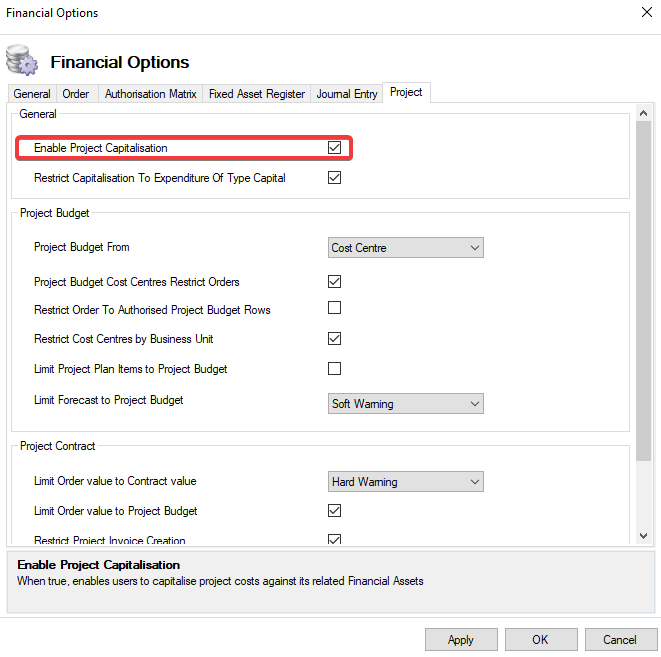The width and height of the screenshot is (661, 657).
Task: Select the Fixed Asset Register tab
Action: (257, 94)
